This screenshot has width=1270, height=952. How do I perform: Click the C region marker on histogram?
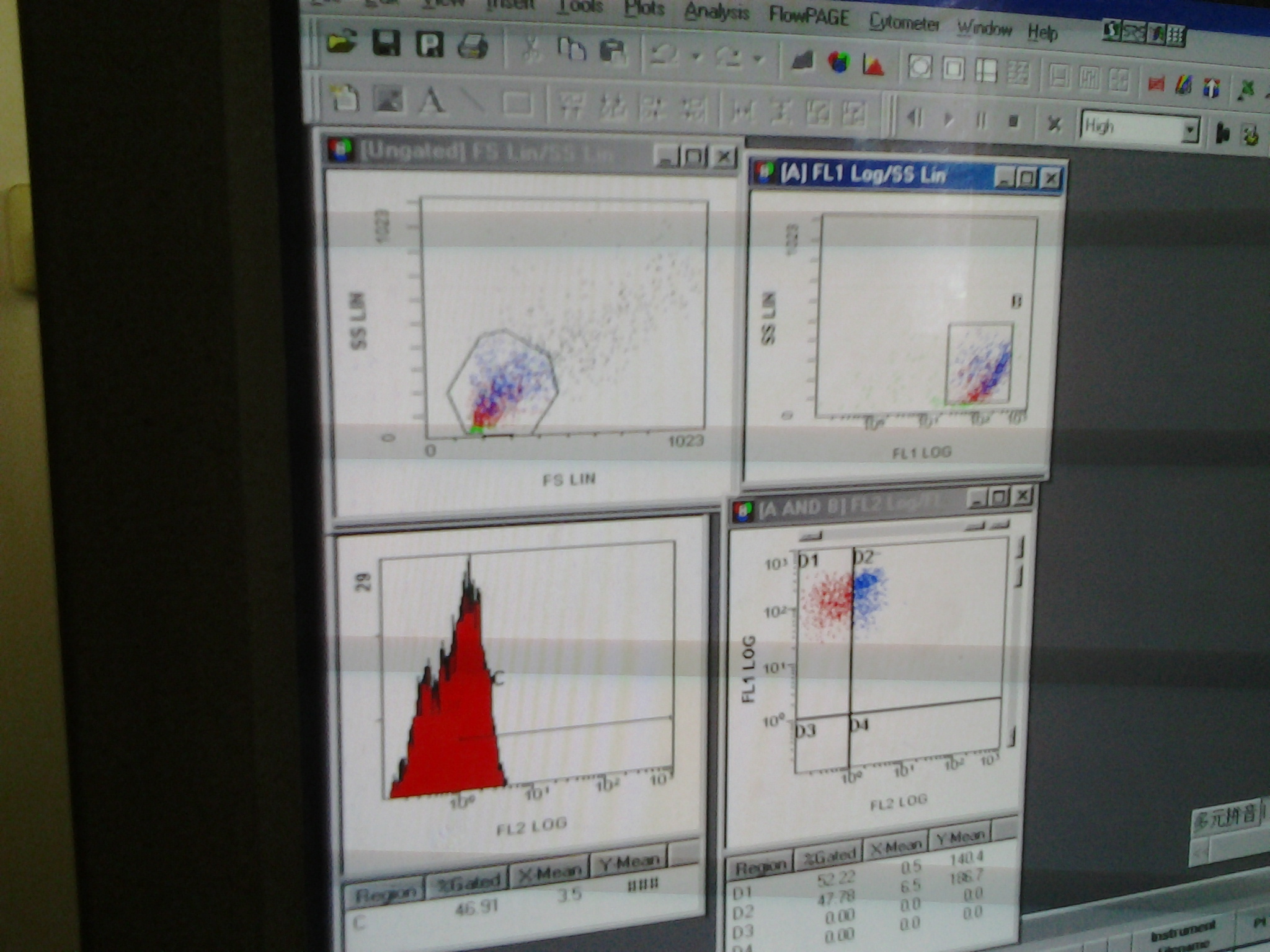pos(498,678)
